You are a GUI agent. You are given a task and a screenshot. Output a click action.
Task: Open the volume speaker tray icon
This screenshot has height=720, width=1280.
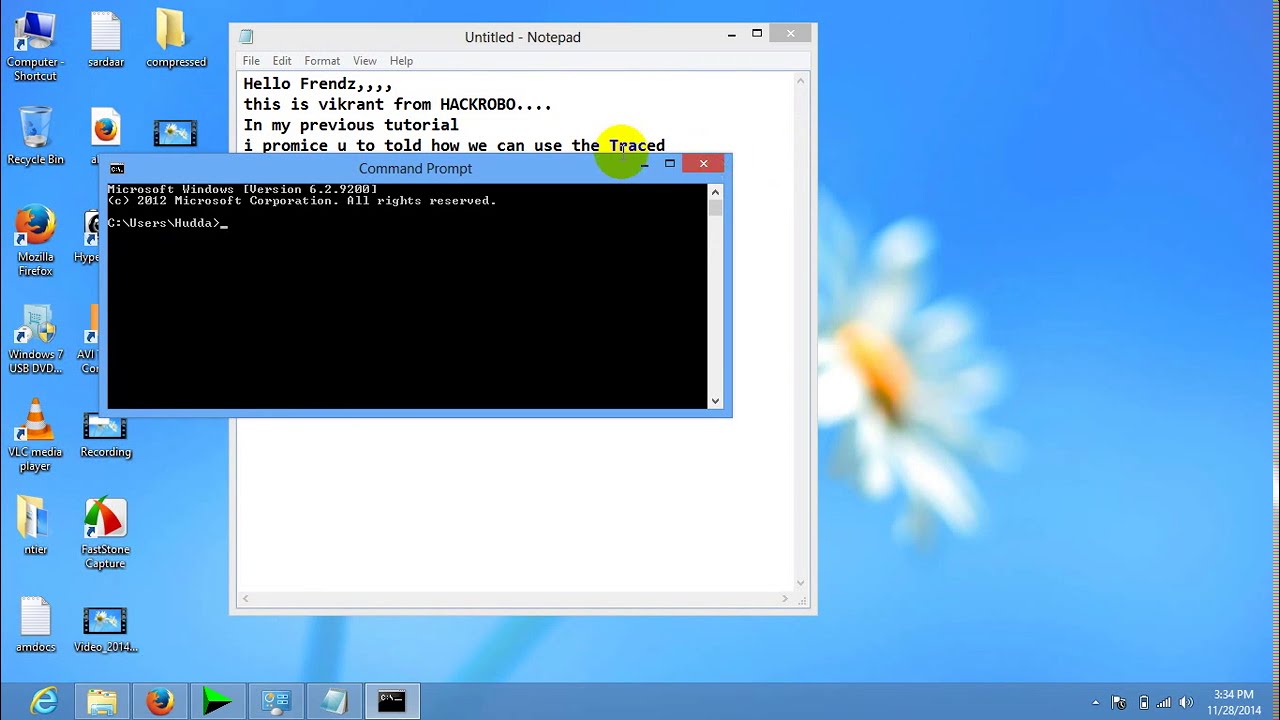1187,702
